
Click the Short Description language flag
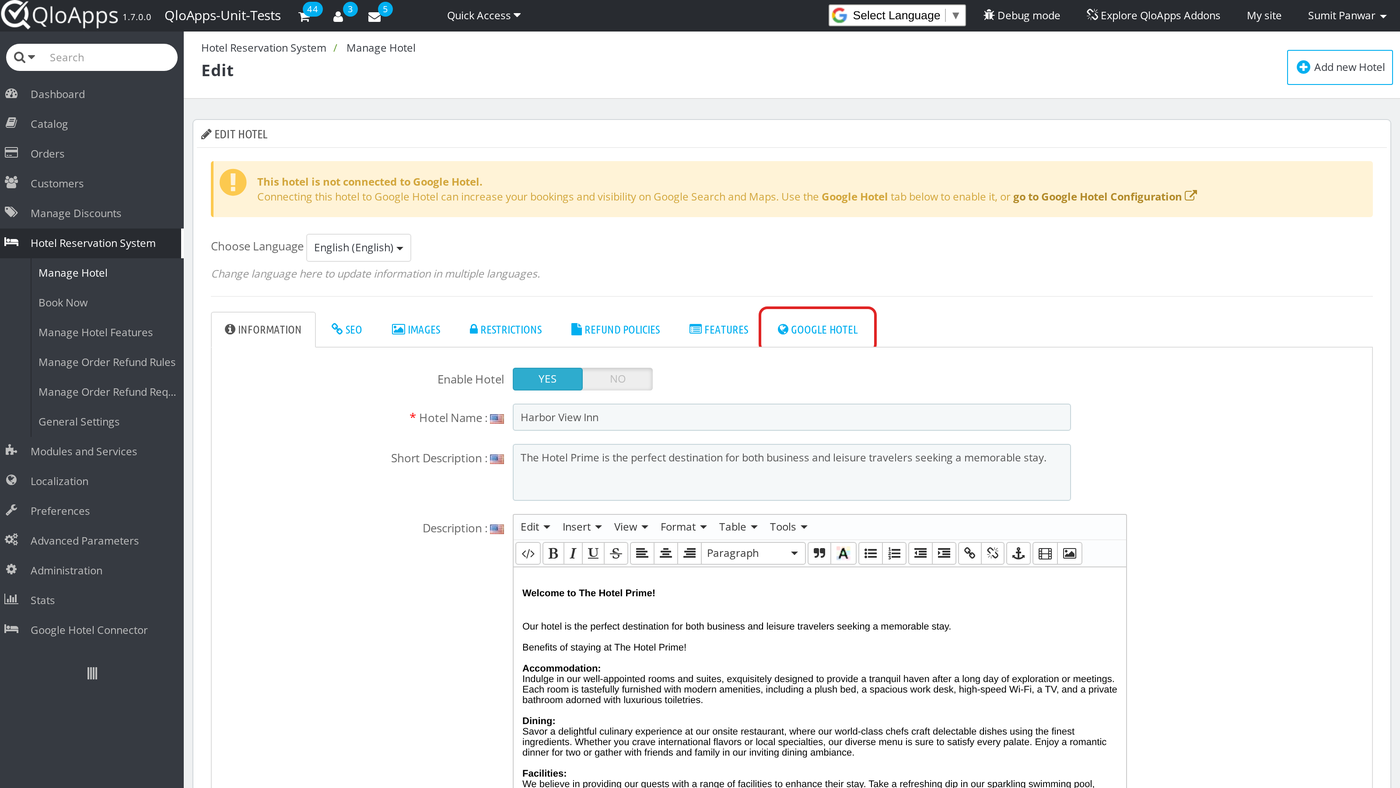(497, 459)
